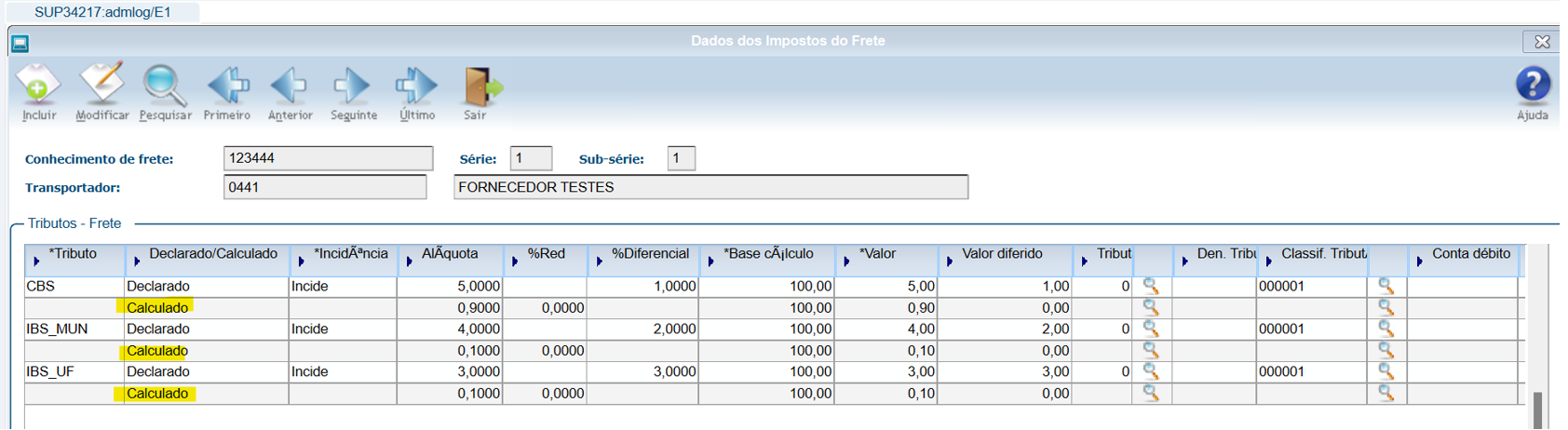
Task: Select the SUP34217:admlog/E1 tab
Action: [x=102, y=12]
